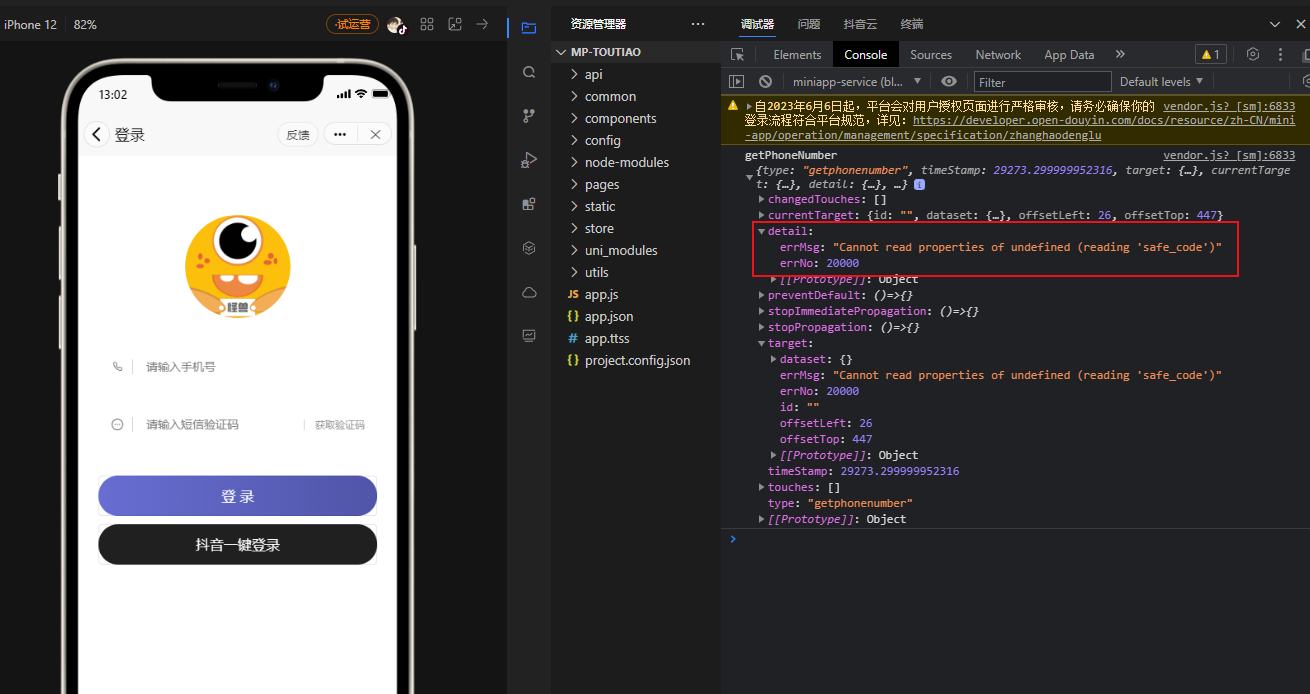Image resolution: width=1310 pixels, height=694 pixels.
Task: Open the project.config.json file
Action: [636, 360]
